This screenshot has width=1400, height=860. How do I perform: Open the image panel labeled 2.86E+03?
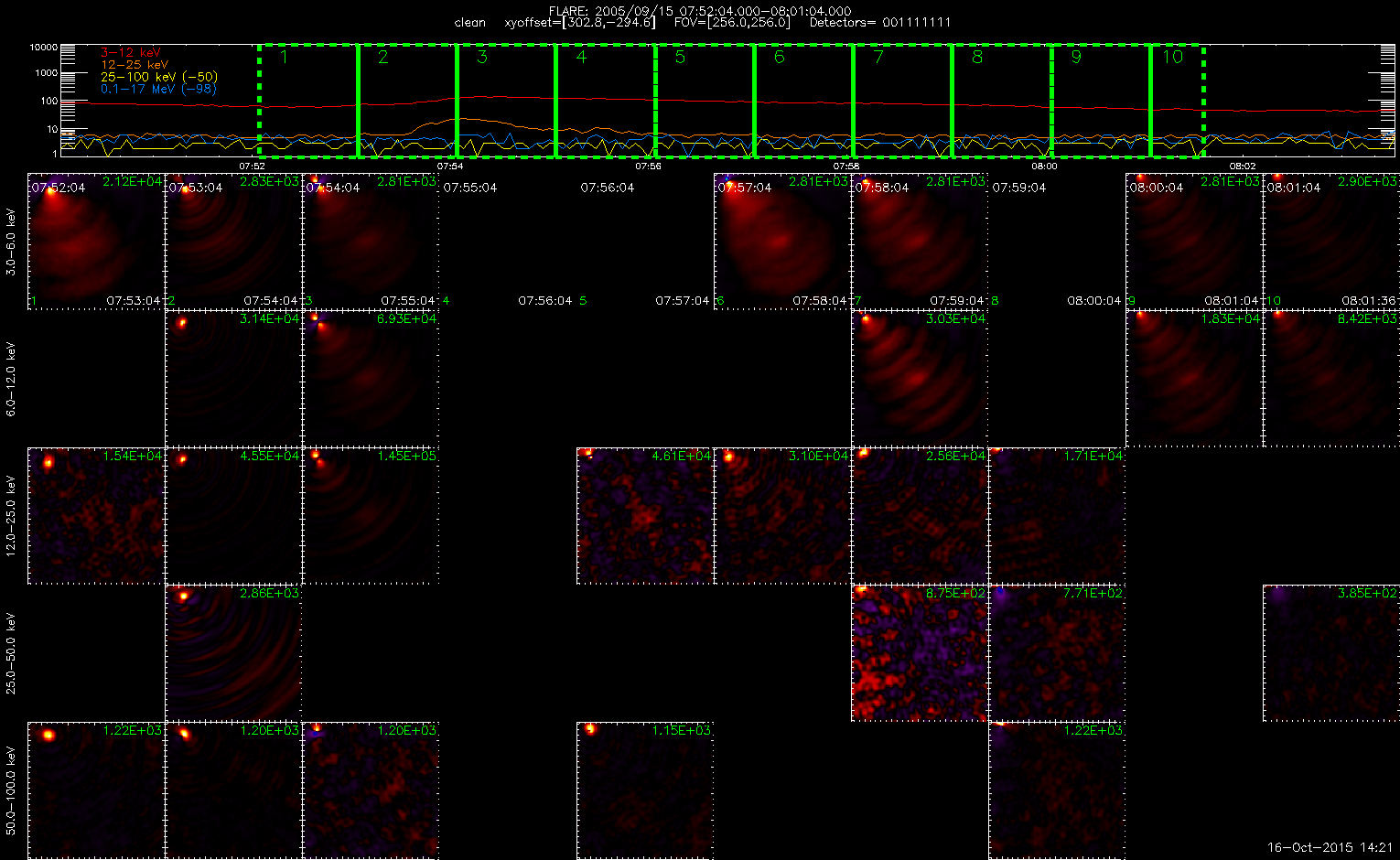point(233,652)
